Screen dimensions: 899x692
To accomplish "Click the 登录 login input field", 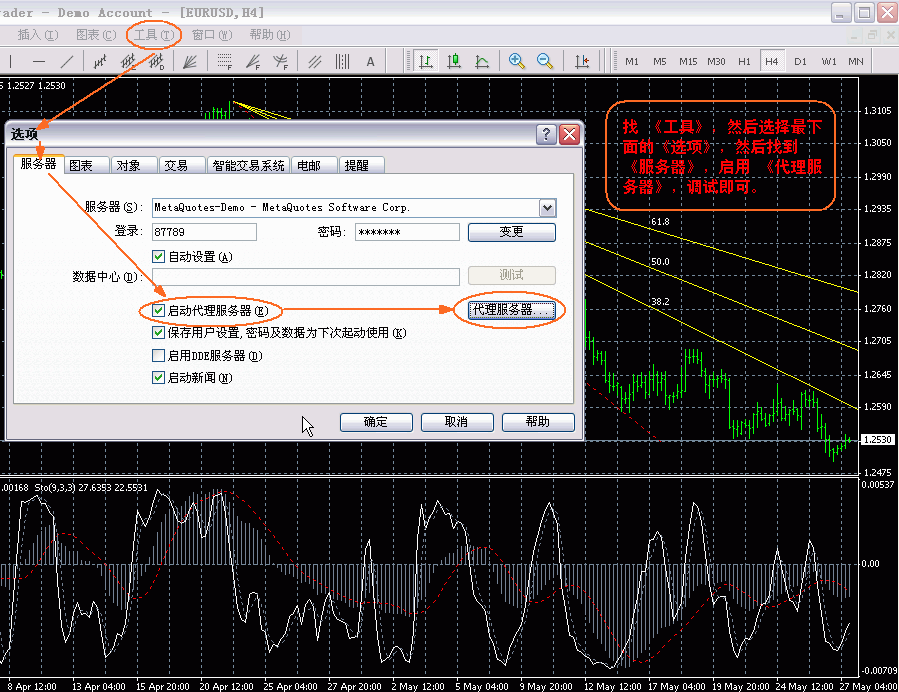I will tap(204, 232).
